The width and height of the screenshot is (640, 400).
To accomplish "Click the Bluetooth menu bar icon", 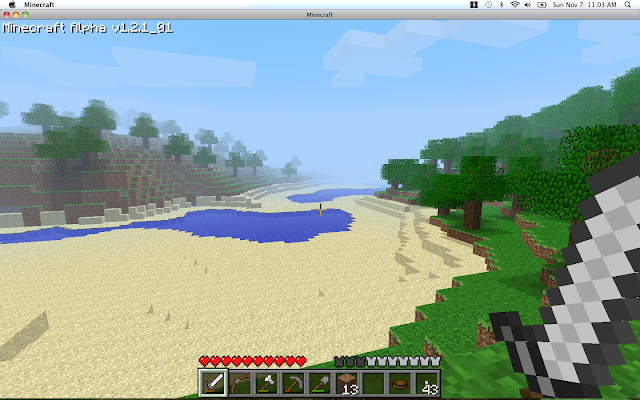I will click(501, 4).
